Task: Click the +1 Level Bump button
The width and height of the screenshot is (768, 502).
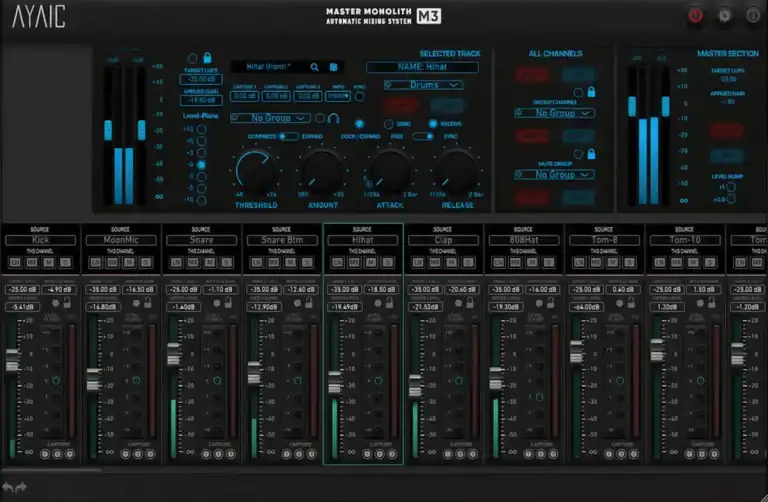Action: point(731,187)
